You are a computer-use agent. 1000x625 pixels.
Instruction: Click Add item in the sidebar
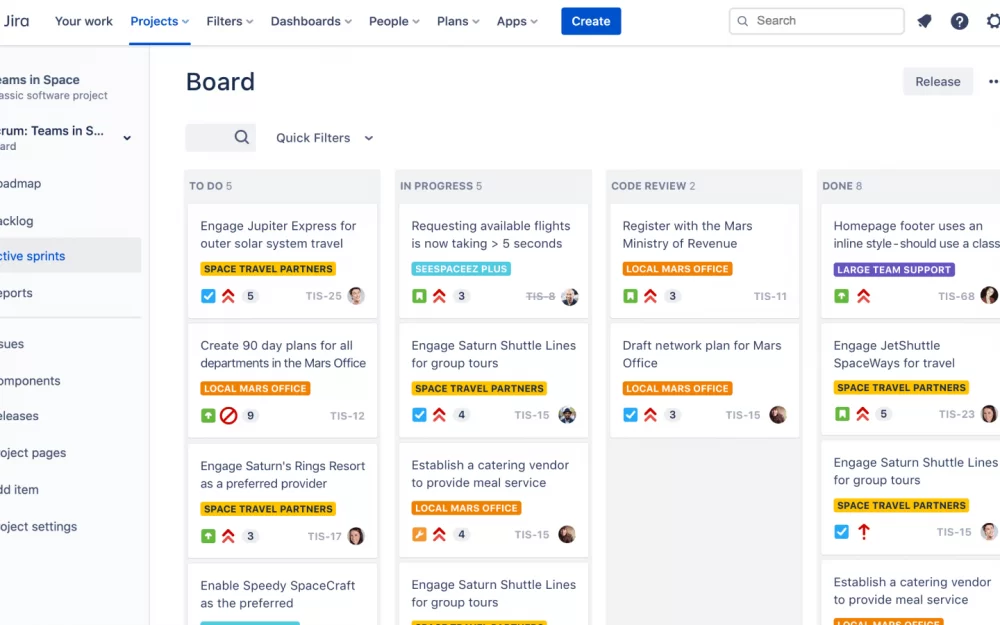click(19, 490)
